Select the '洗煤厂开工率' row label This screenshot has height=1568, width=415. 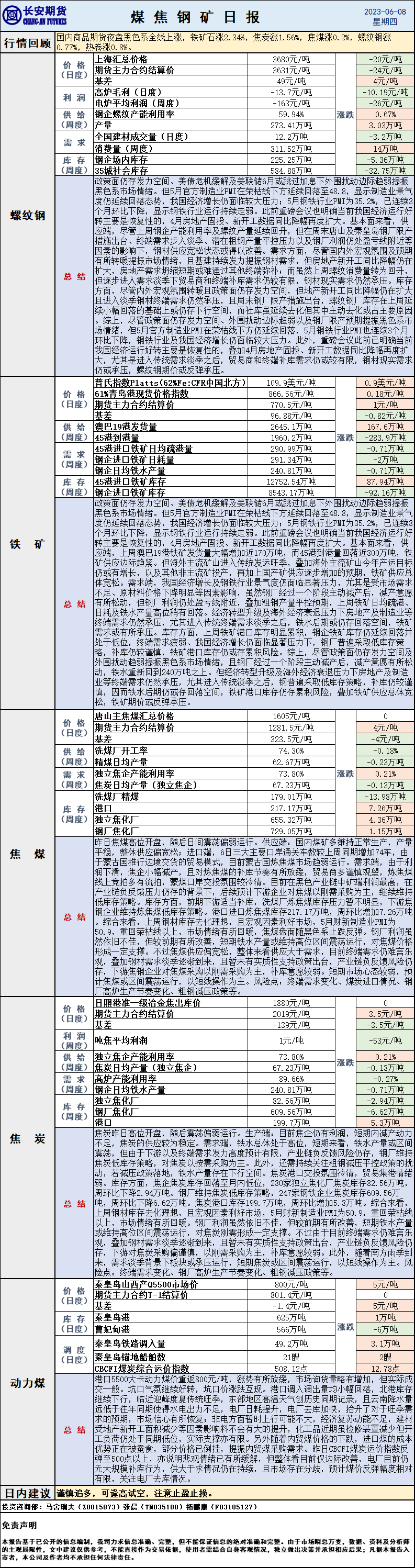pyautogui.click(x=121, y=751)
